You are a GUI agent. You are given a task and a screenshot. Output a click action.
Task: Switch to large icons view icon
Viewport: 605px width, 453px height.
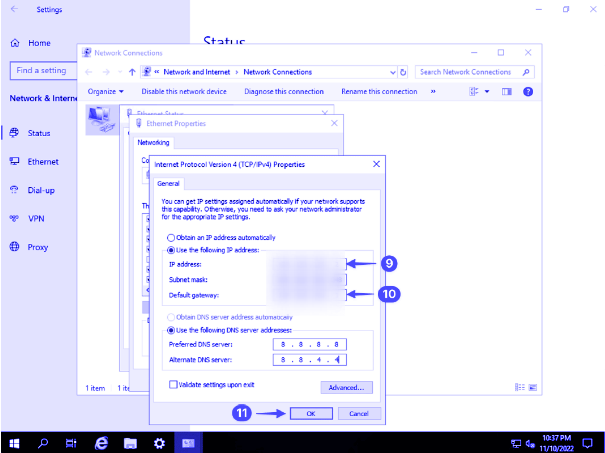(532, 387)
